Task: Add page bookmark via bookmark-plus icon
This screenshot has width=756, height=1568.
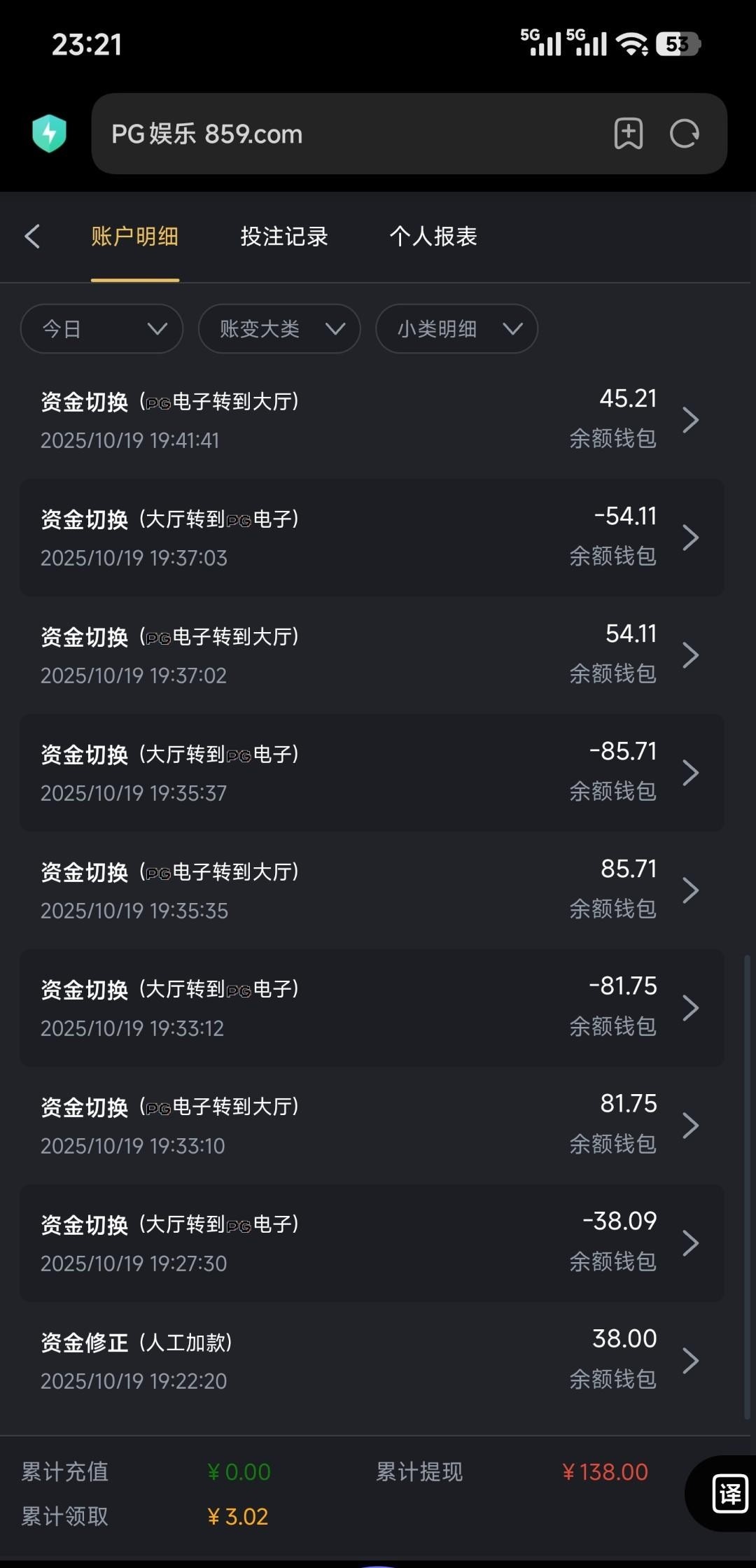Action: coord(628,133)
